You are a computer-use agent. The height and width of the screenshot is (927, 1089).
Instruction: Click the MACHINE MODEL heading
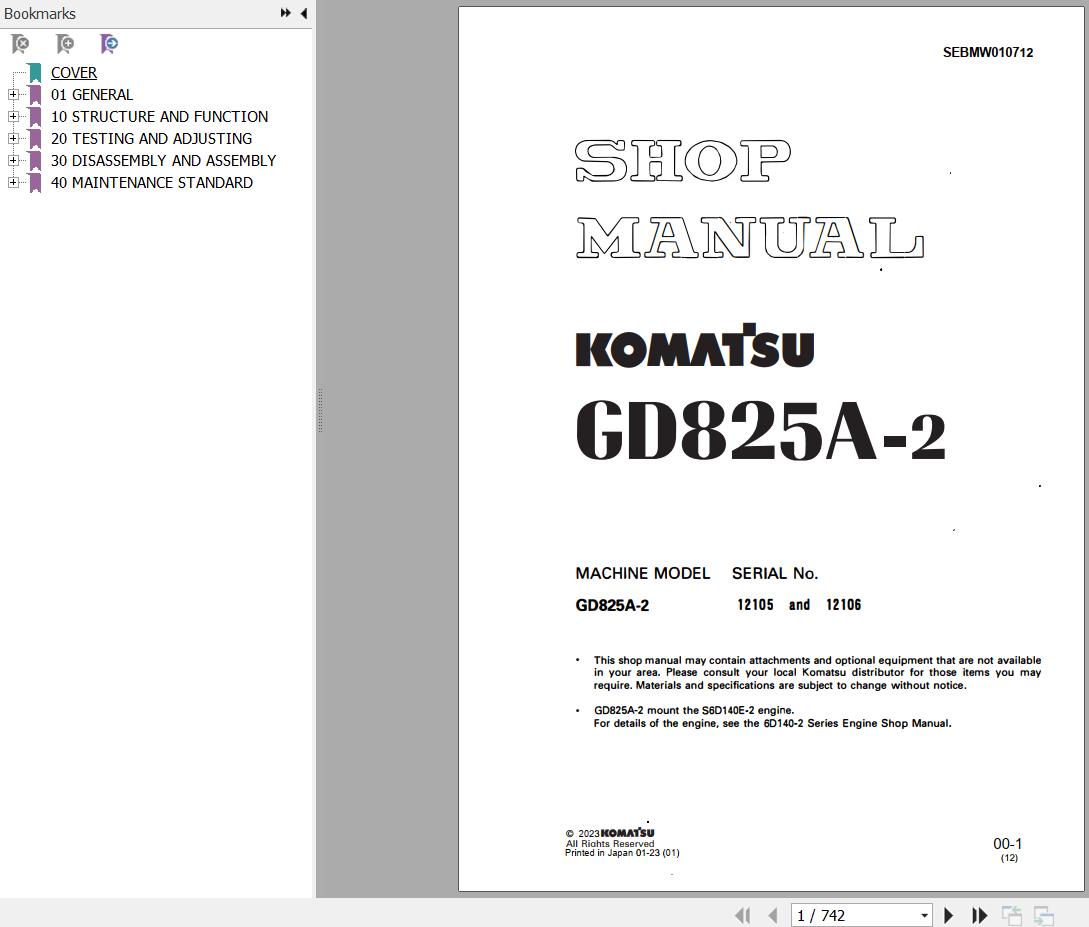(642, 574)
